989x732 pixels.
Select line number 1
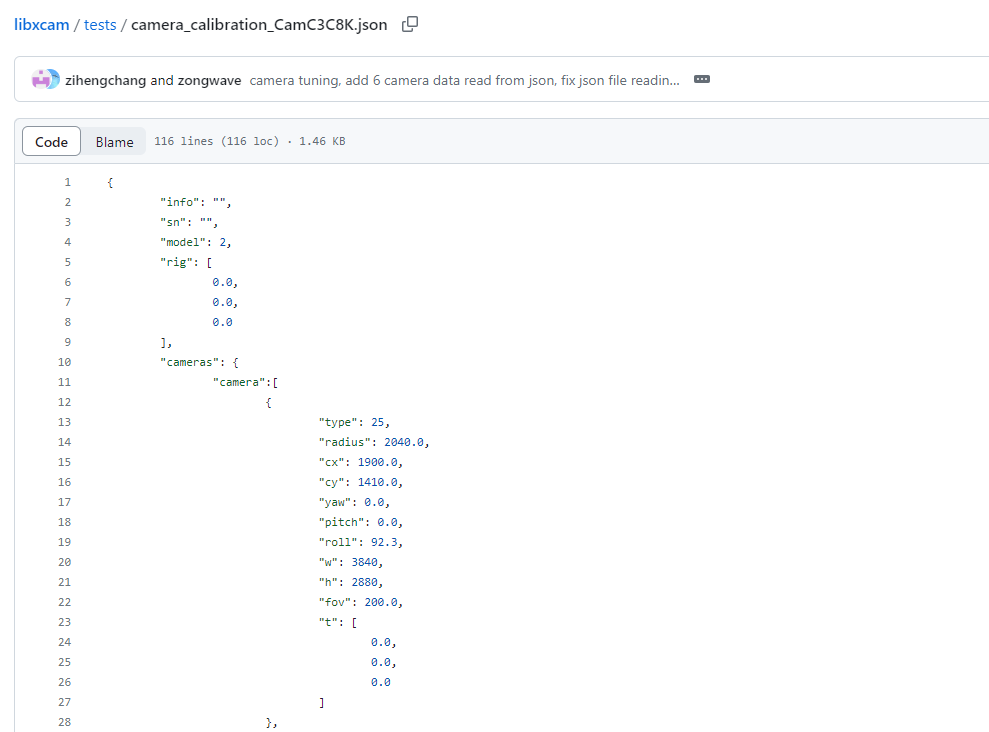[67, 182]
